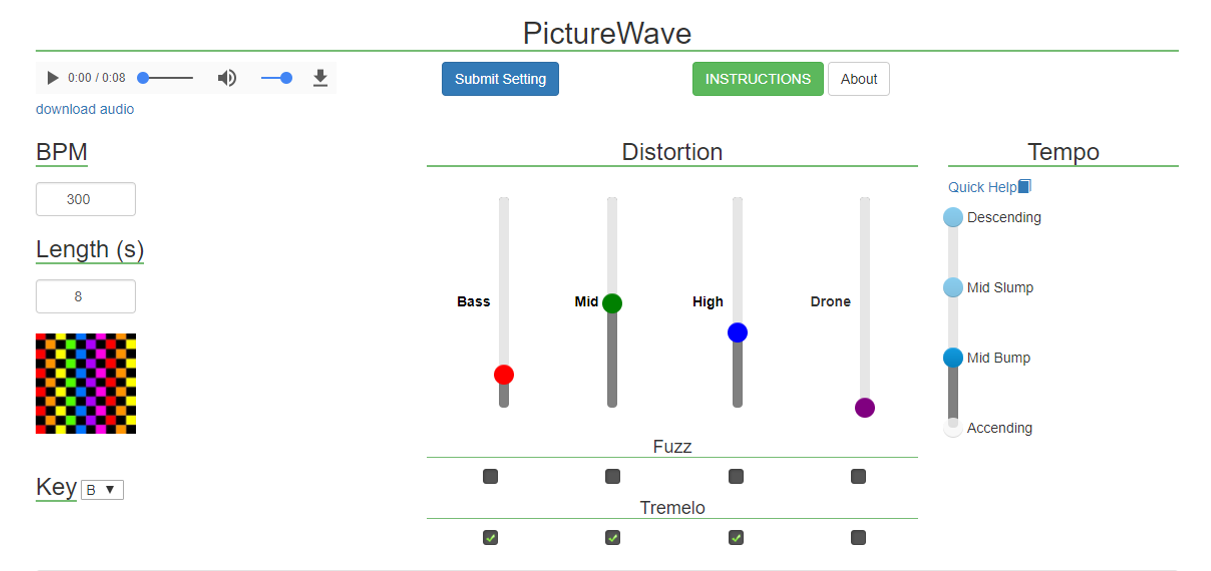Enable Tremelo for the Drone channel
This screenshot has width=1211, height=571.
pyautogui.click(x=858, y=538)
